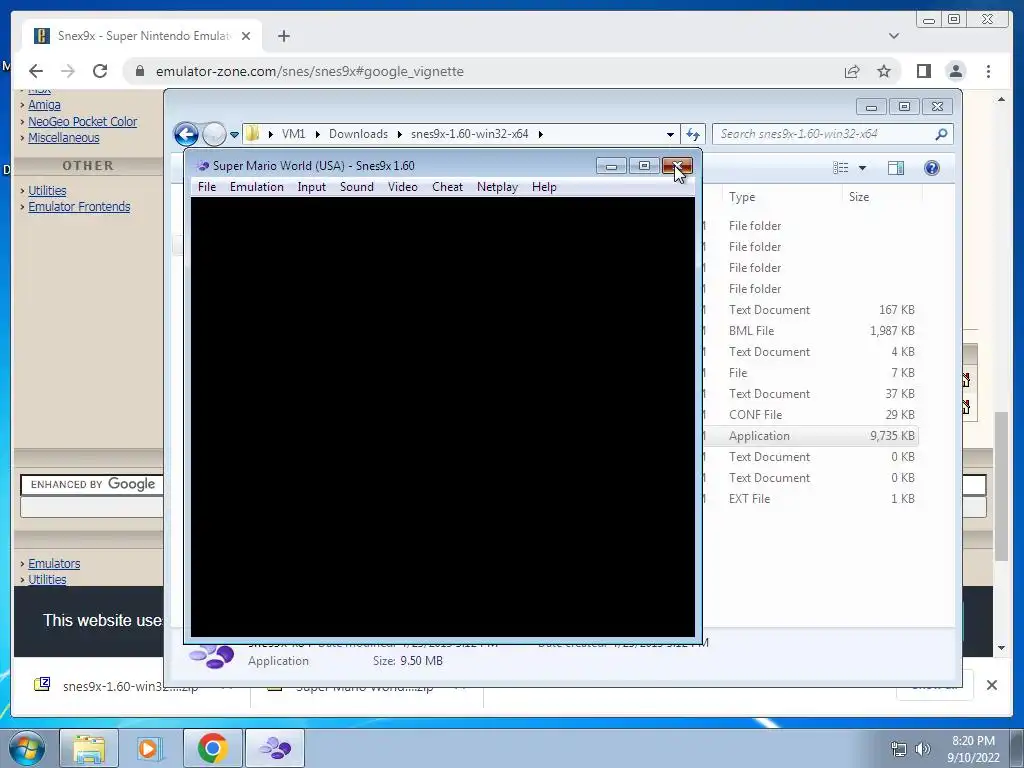The height and width of the screenshot is (768, 1024).
Task: Click the Snes9x icon in Explorer details pane
Action: pos(212,656)
